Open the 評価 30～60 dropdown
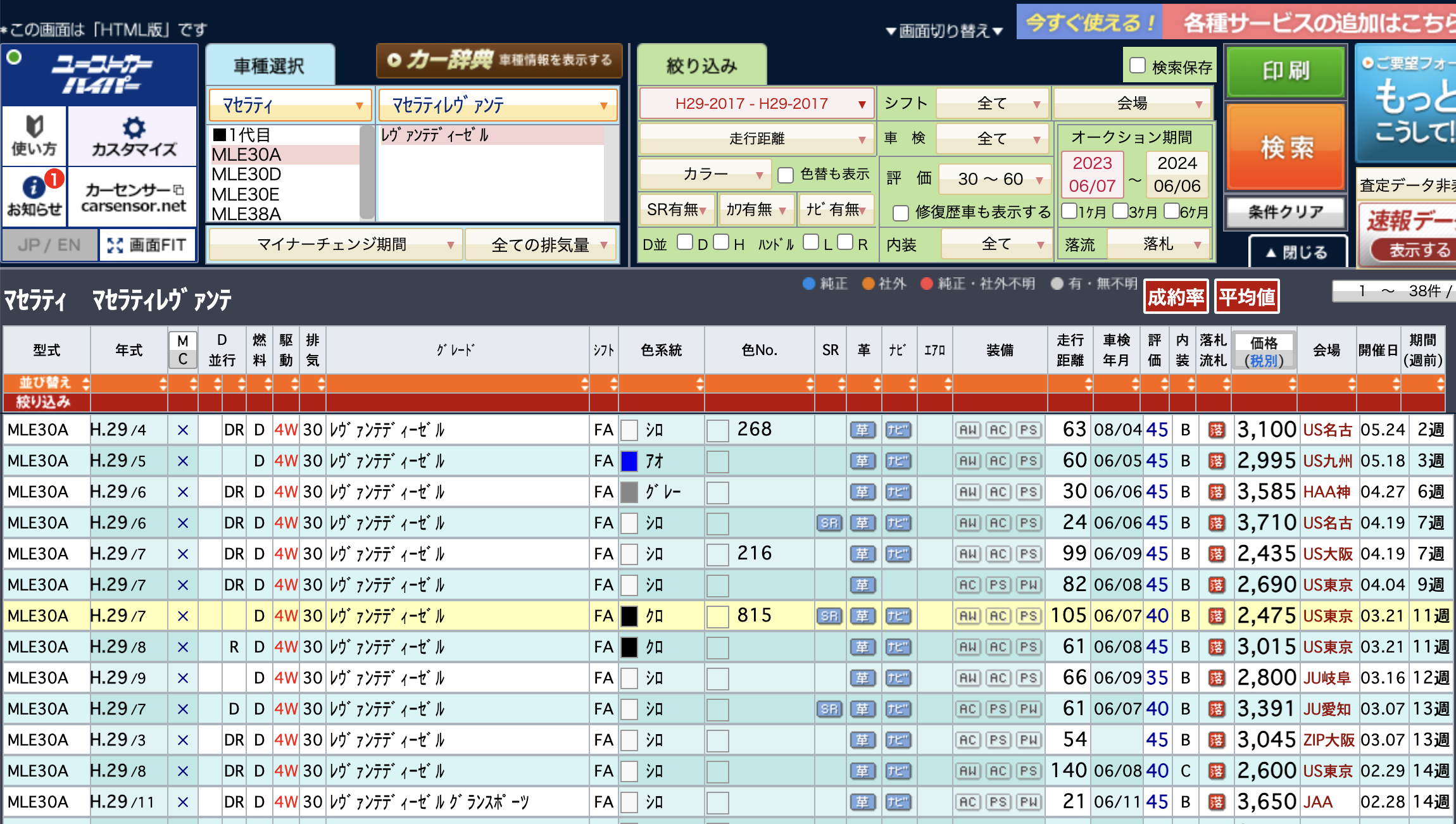 (995, 179)
